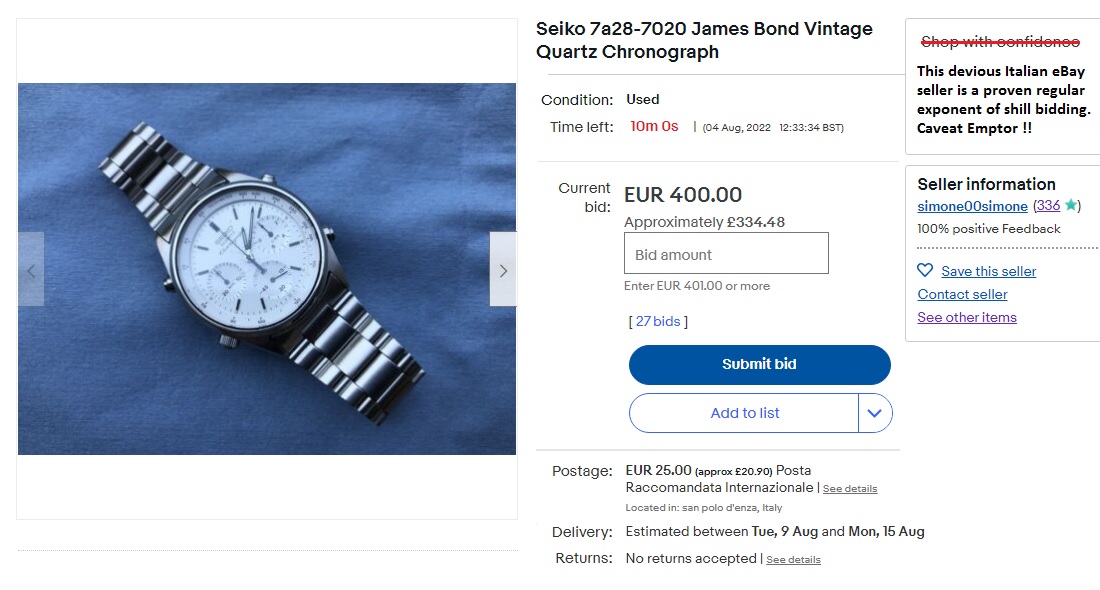Click the right arrow to see next photo
This screenshot has width=1100, height=590.
(503, 270)
